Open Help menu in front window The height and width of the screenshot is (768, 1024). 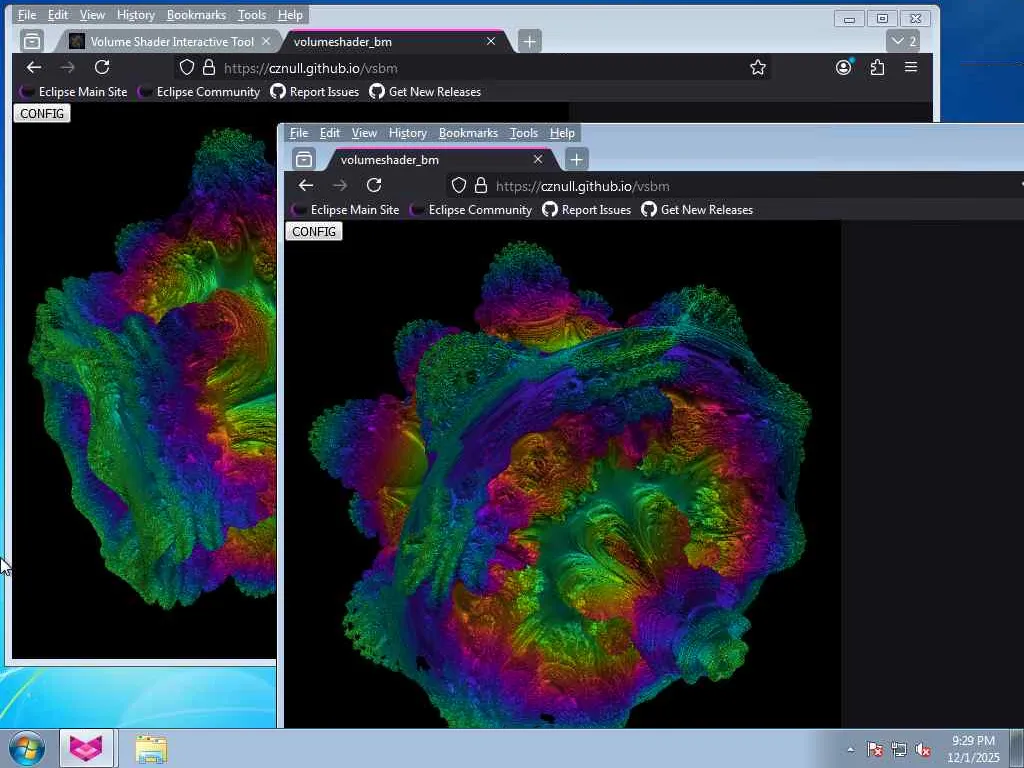click(x=562, y=133)
